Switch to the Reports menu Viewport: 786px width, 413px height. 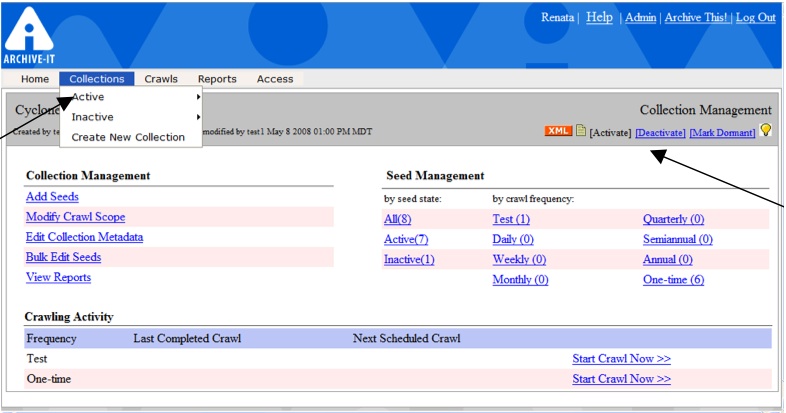pos(217,79)
